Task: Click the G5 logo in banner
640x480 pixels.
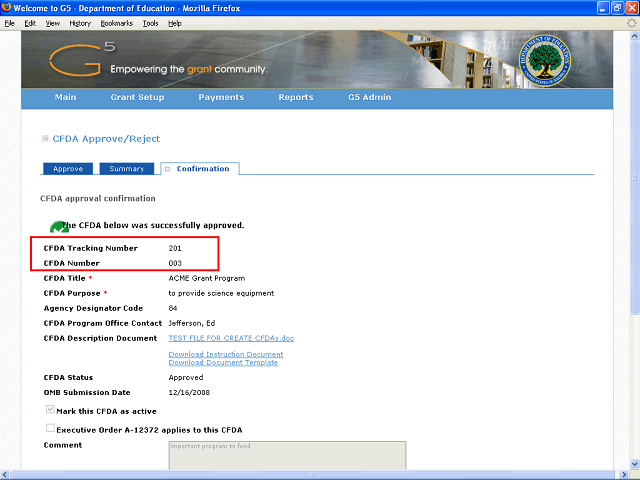Action: [82, 59]
